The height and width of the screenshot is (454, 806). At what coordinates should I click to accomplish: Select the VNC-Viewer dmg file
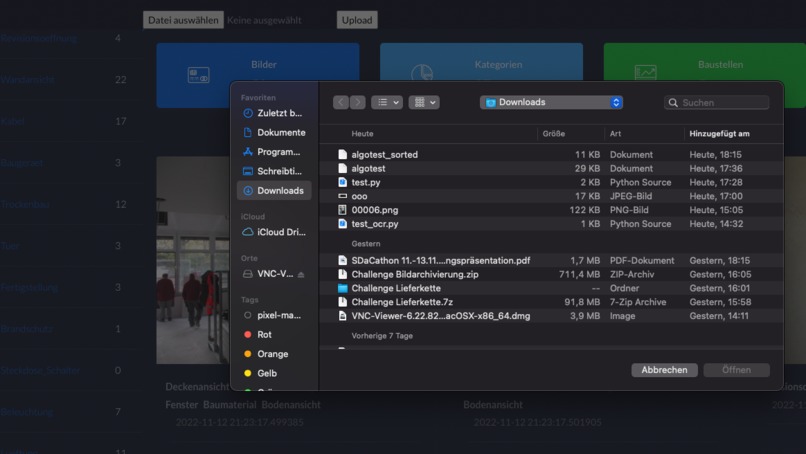(551, 316)
